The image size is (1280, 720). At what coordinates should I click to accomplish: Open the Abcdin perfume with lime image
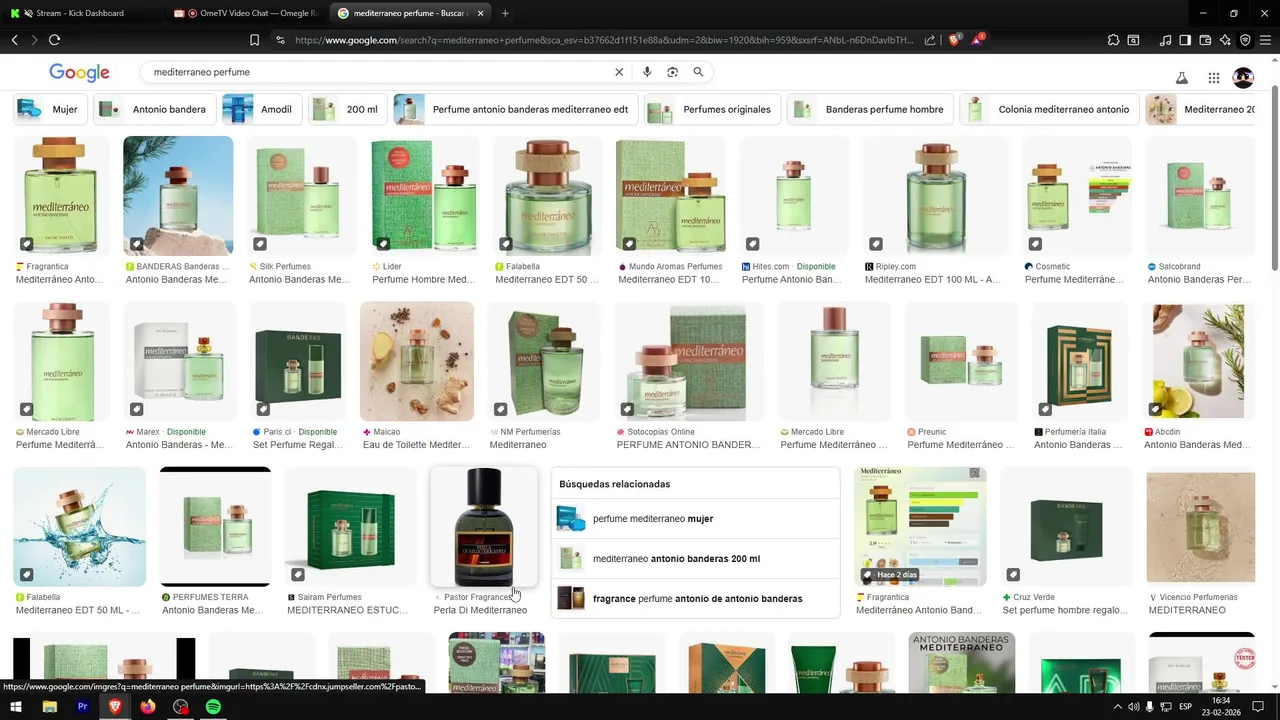tap(1198, 361)
